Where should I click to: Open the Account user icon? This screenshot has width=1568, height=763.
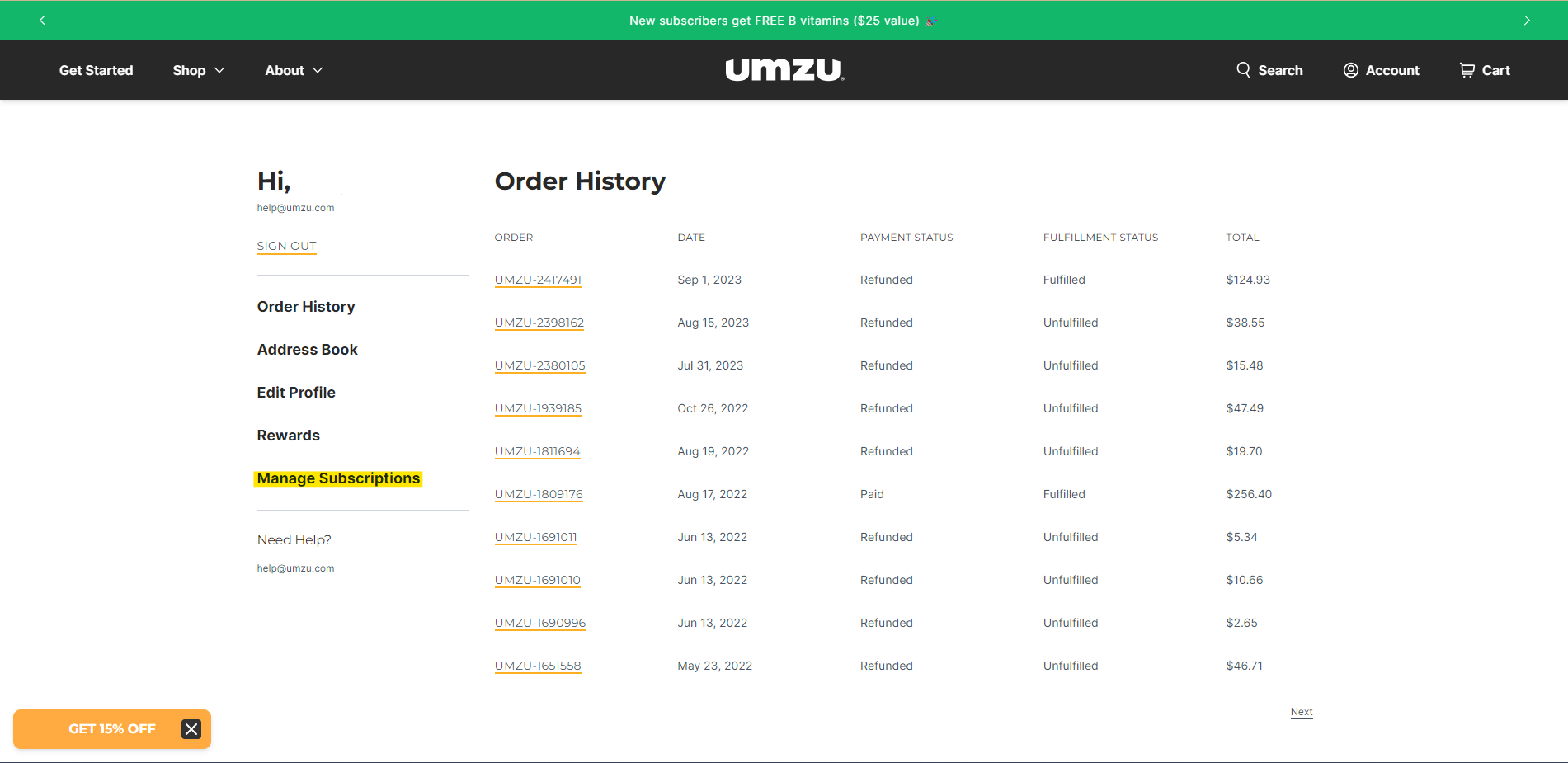(x=1350, y=70)
